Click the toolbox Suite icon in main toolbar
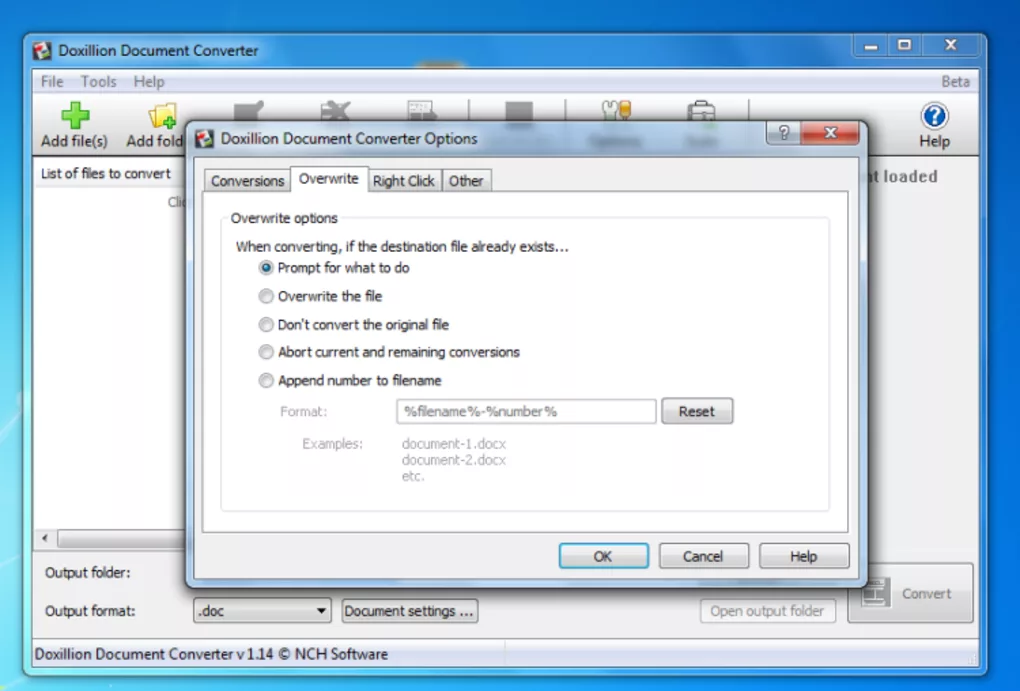The image size is (1020, 691). pos(701,111)
